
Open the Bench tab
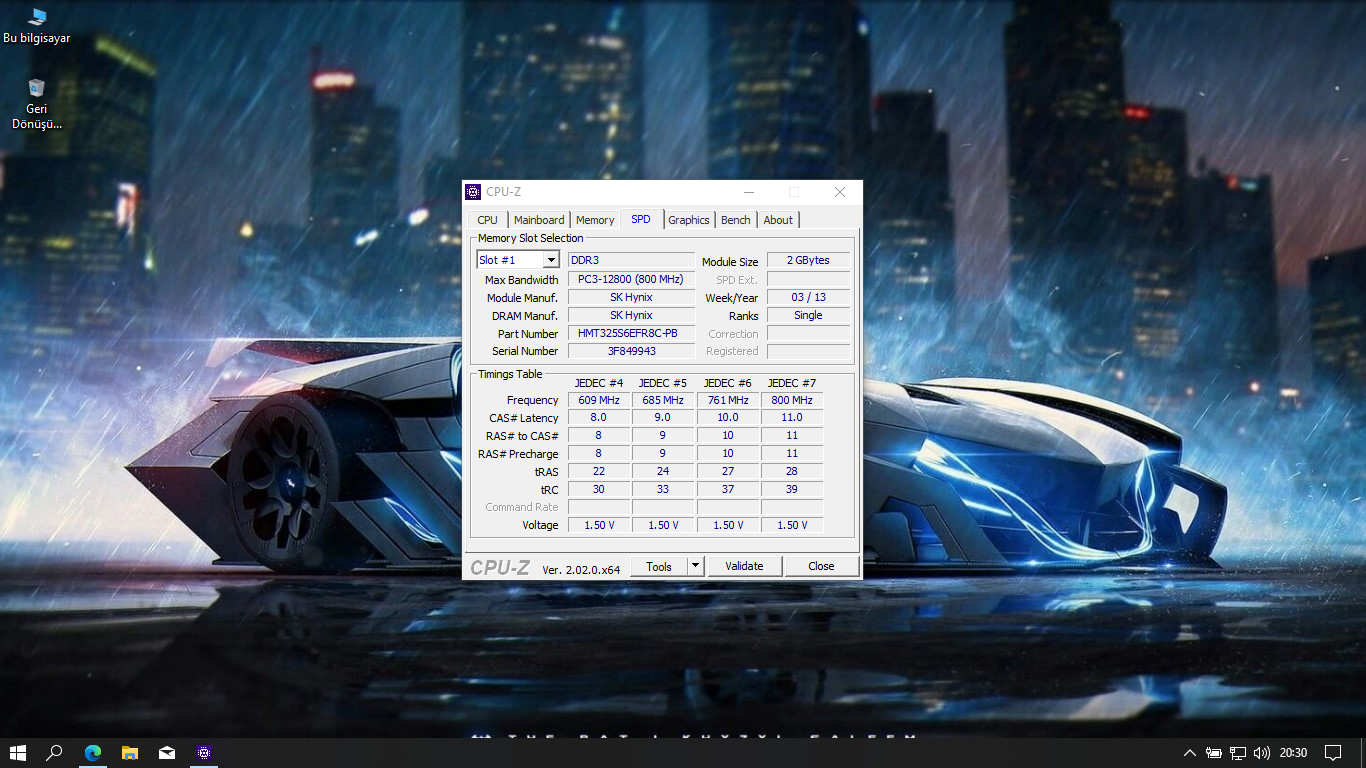click(x=736, y=220)
